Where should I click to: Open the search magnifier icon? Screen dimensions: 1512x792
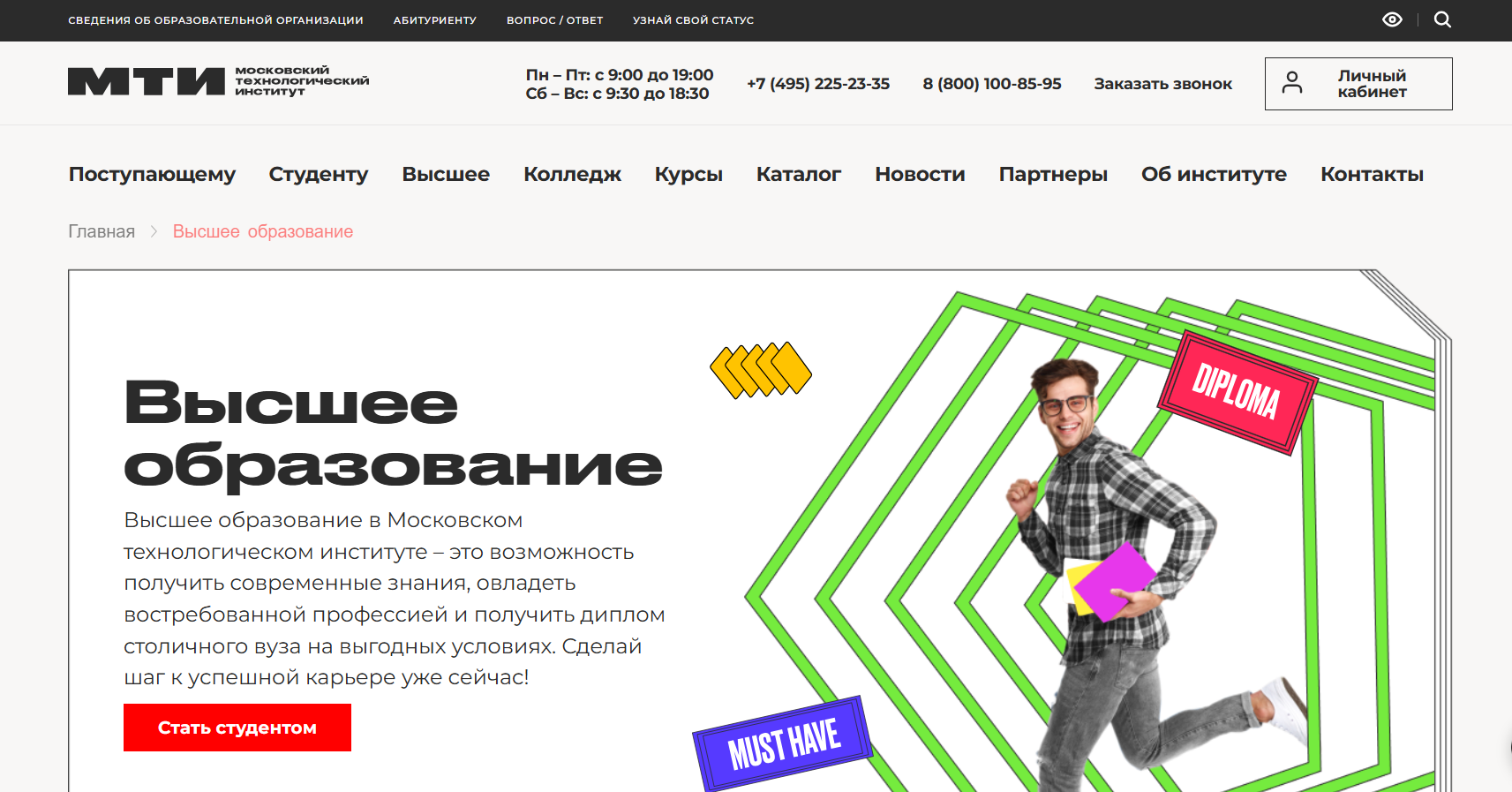point(1442,19)
